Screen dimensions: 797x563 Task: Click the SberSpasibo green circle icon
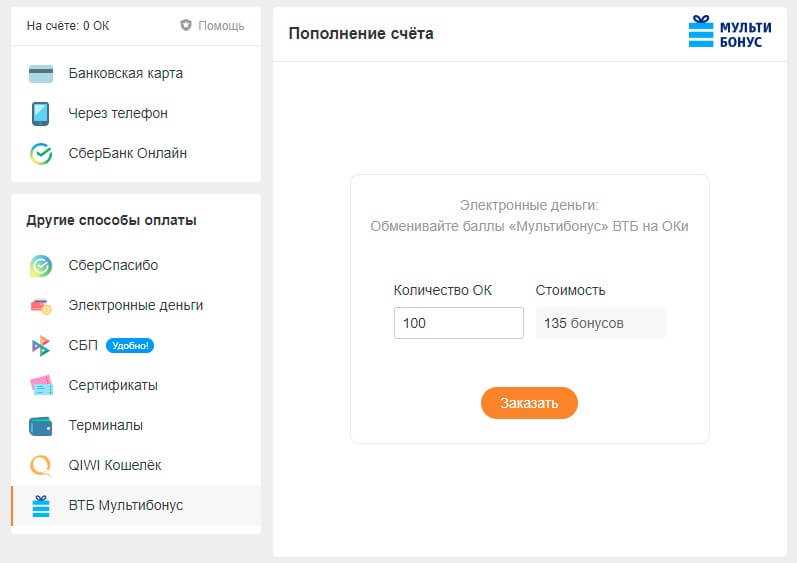(41, 266)
